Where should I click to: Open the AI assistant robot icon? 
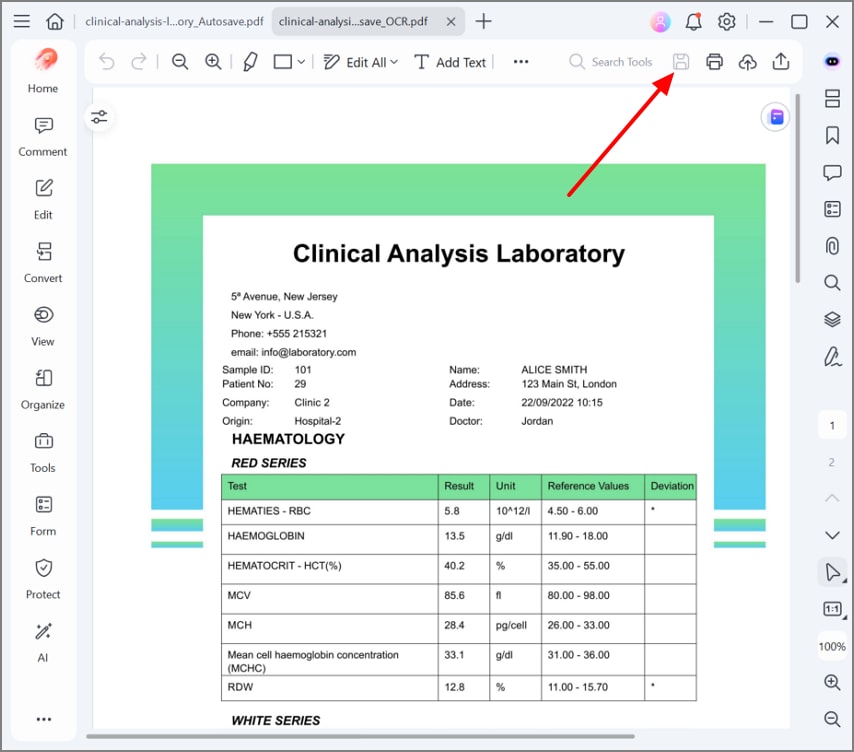(832, 62)
